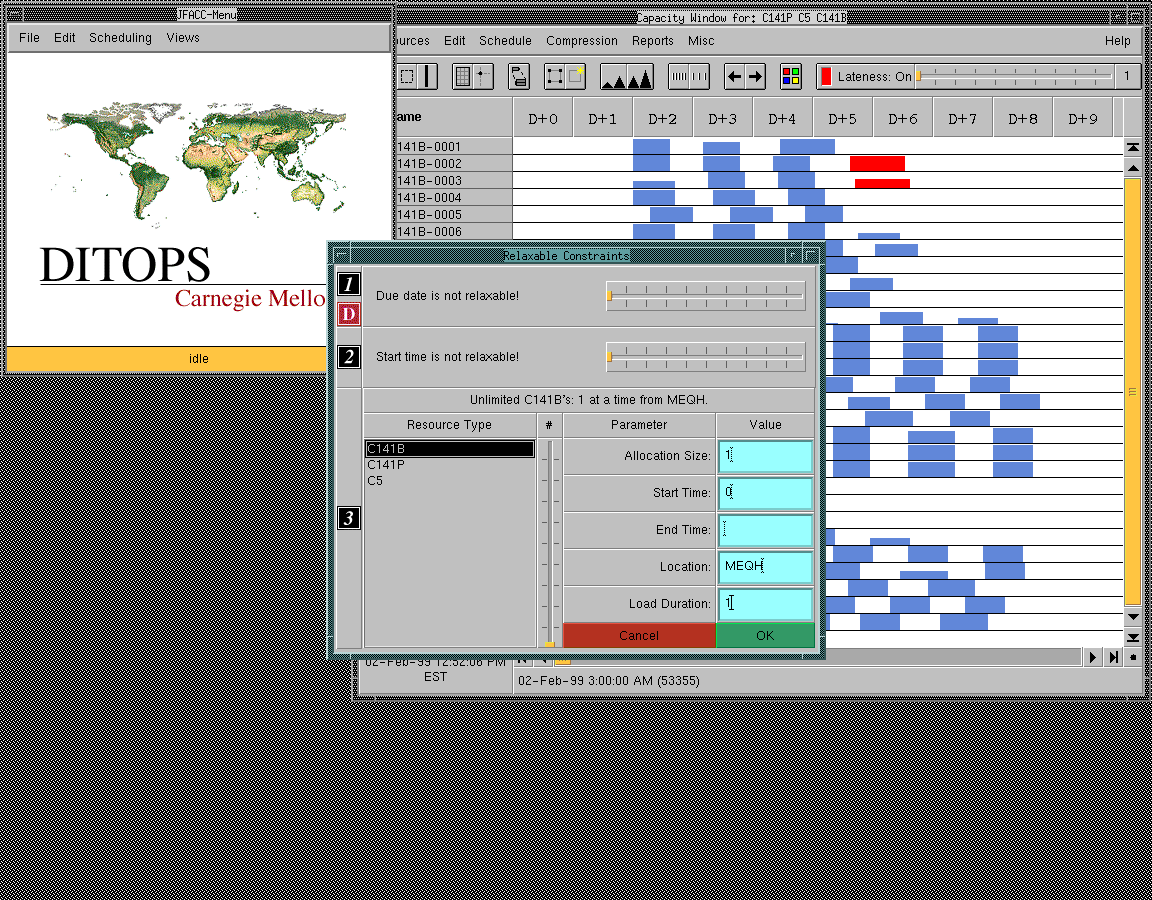Viewport: 1152px width, 900px height.
Task: Click the vertical tick marks icon
Action: (689, 77)
